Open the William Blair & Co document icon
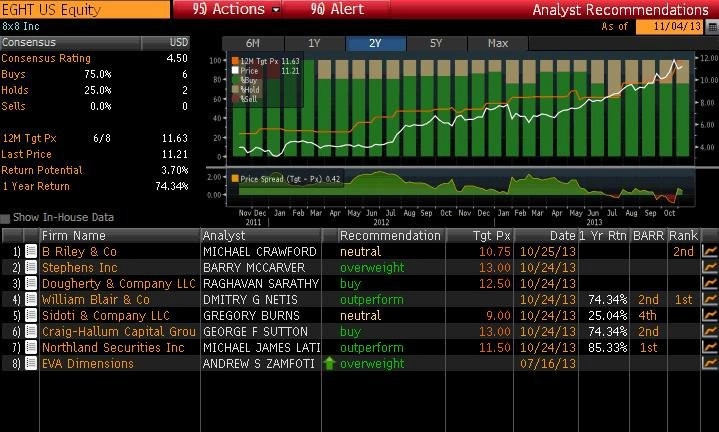The width and height of the screenshot is (719, 432). pyautogui.click(x=31, y=299)
